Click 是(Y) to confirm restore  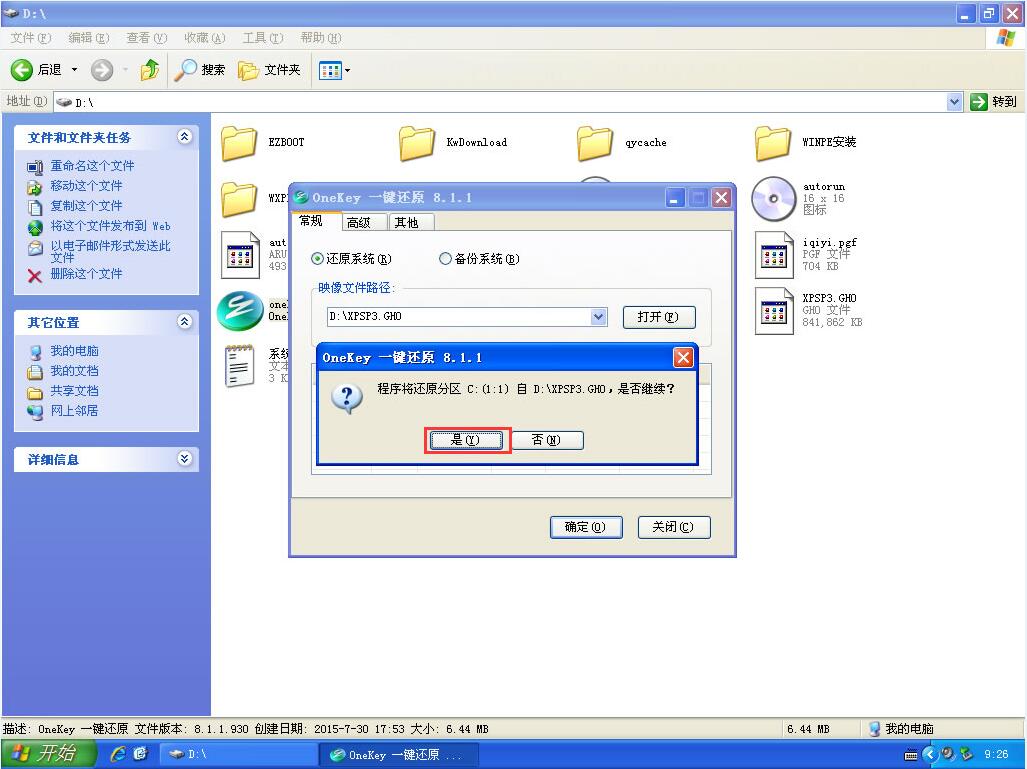(x=466, y=439)
